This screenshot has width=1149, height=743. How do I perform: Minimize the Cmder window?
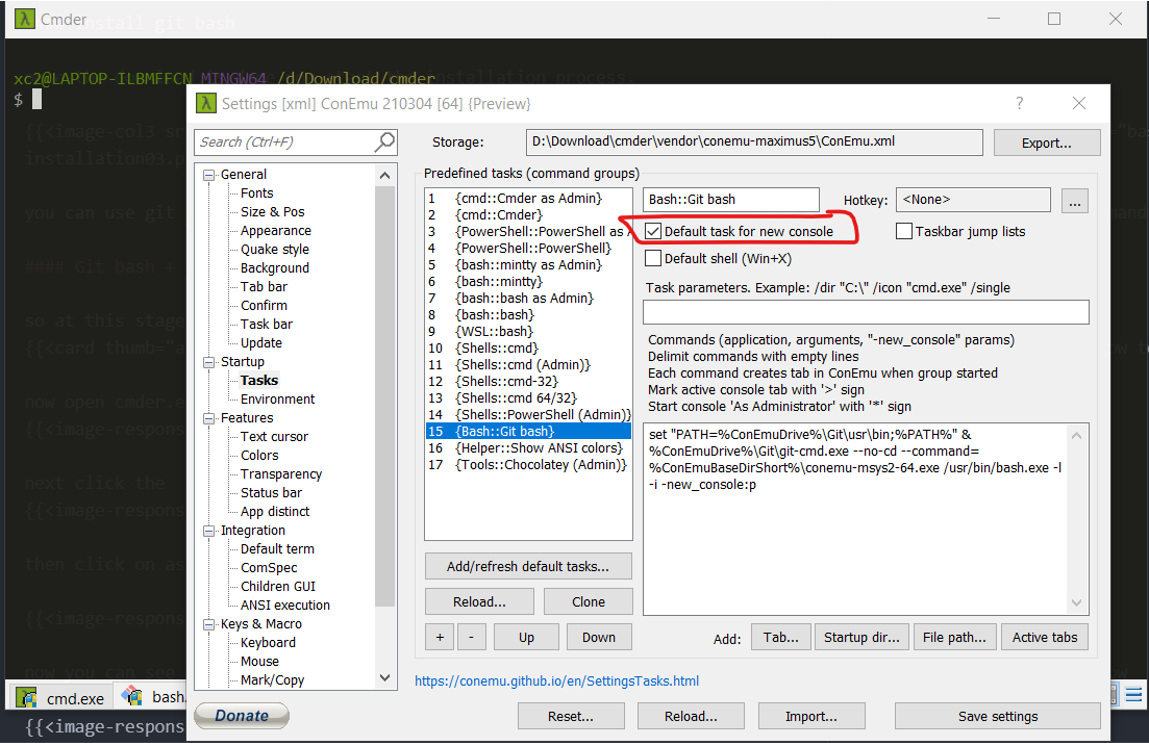coord(994,19)
